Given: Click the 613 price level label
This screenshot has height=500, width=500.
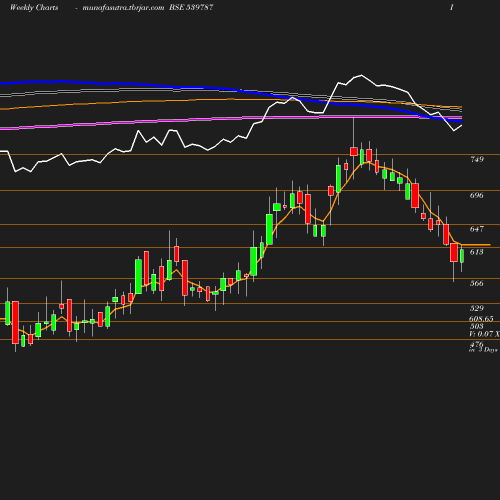Looking at the screenshot, I should coord(477,252).
